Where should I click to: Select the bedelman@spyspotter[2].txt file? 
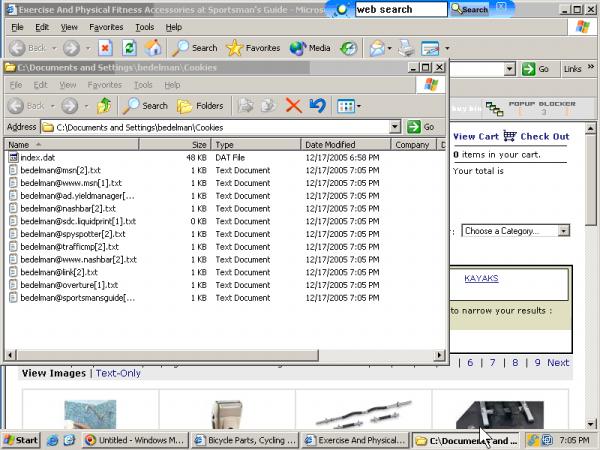click(73, 234)
